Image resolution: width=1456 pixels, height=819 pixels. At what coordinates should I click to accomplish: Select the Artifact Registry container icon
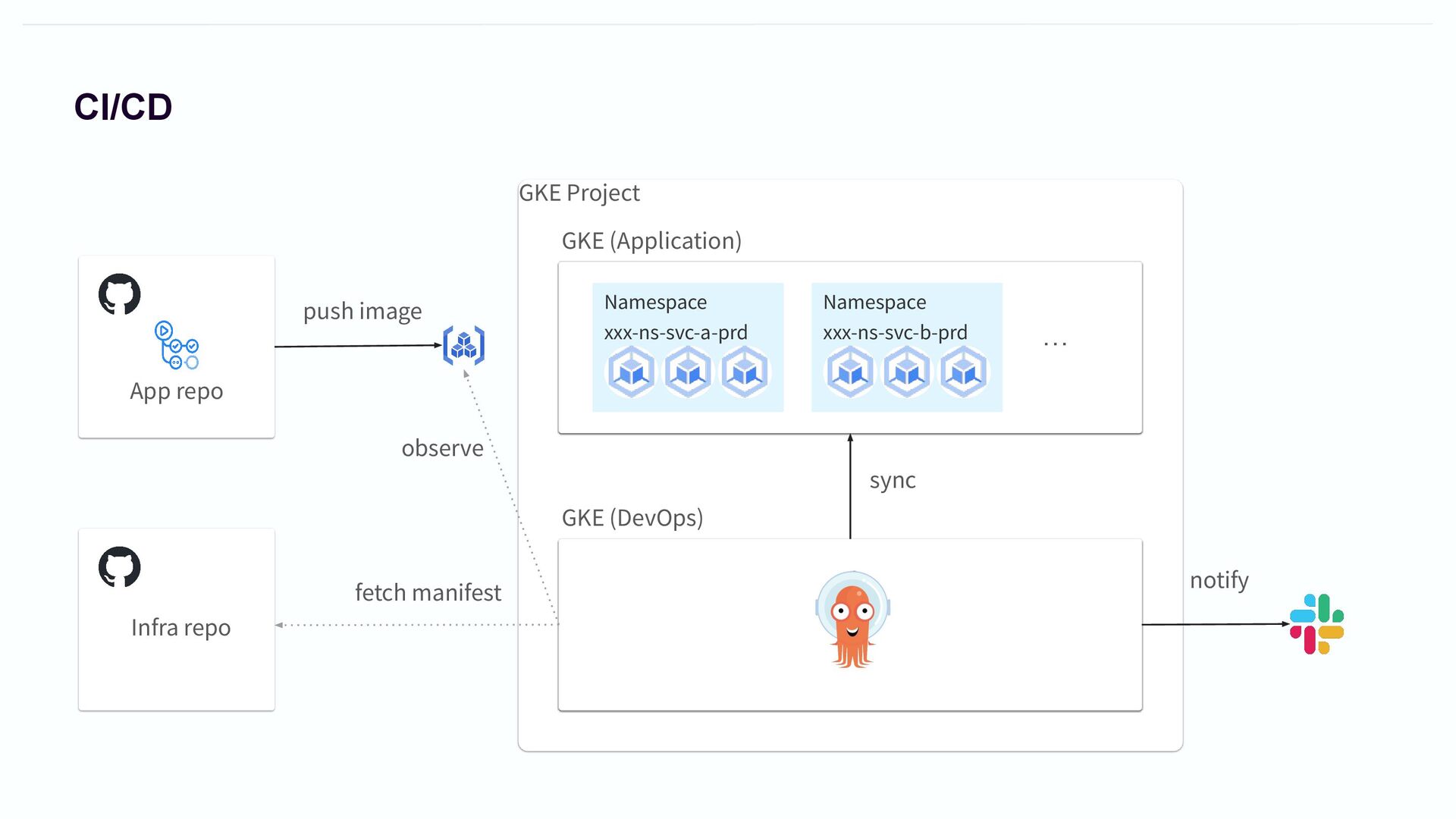463,346
